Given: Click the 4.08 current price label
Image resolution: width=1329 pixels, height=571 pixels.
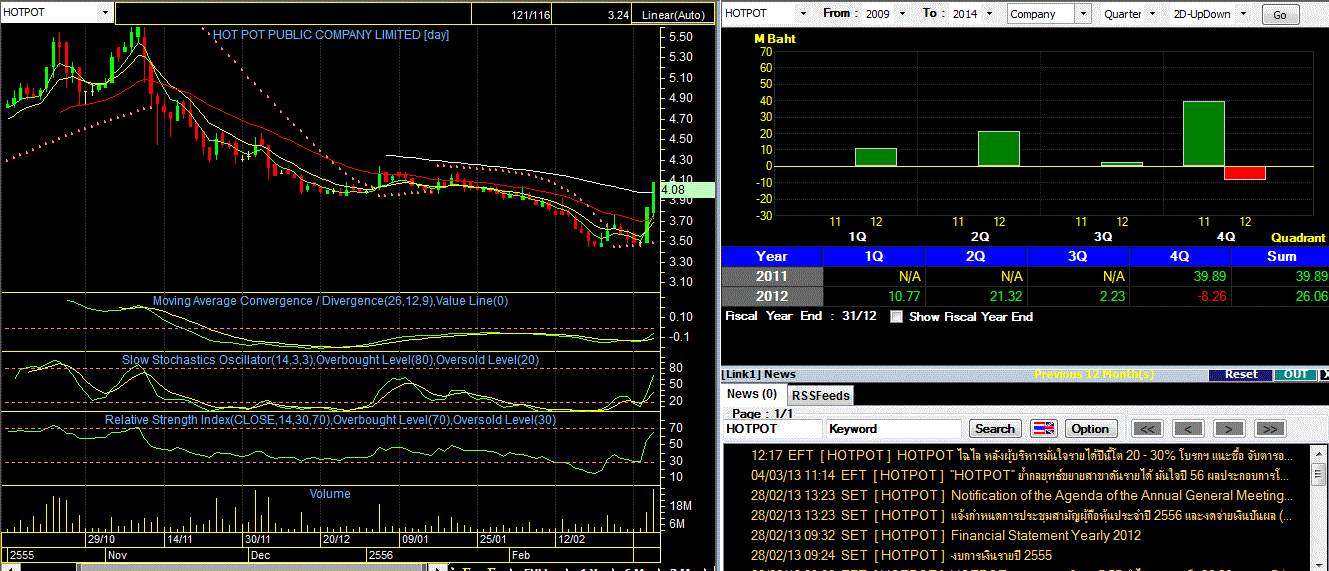Looking at the screenshot, I should [687, 190].
